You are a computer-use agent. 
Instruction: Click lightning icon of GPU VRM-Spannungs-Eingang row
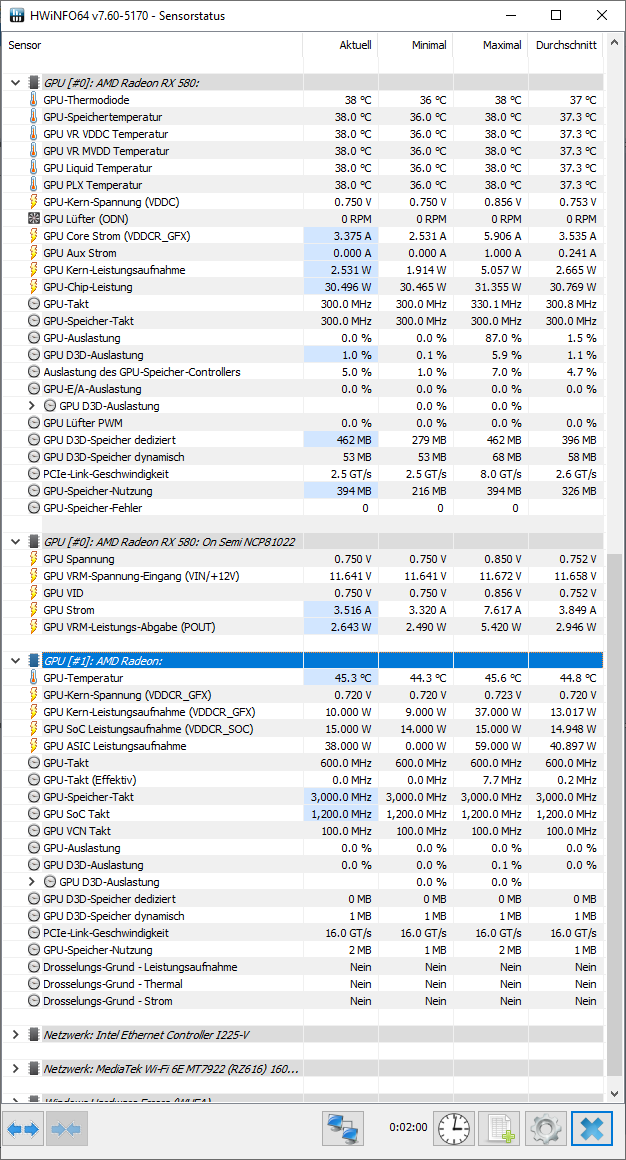click(33, 576)
